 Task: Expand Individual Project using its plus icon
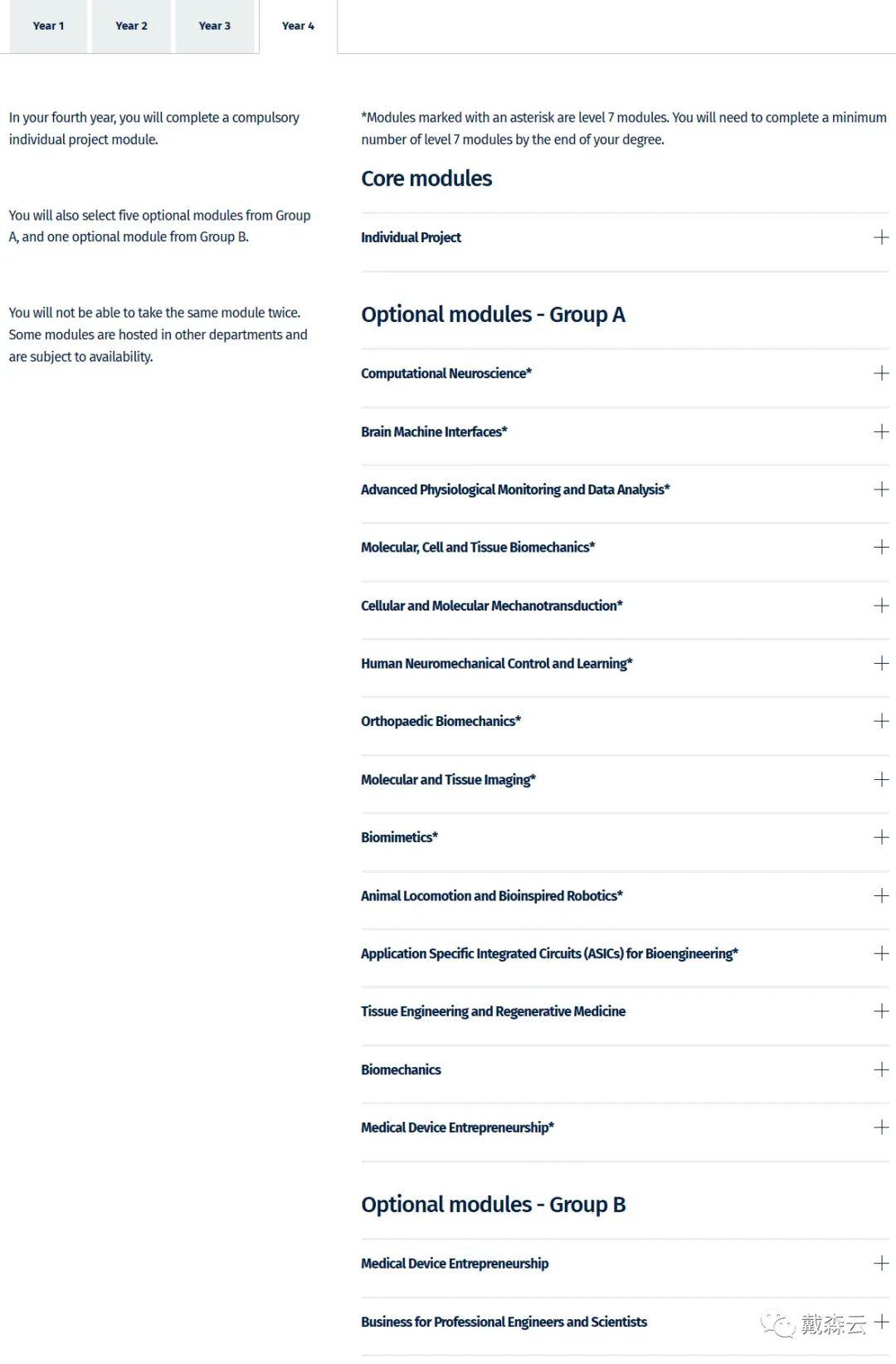881,237
